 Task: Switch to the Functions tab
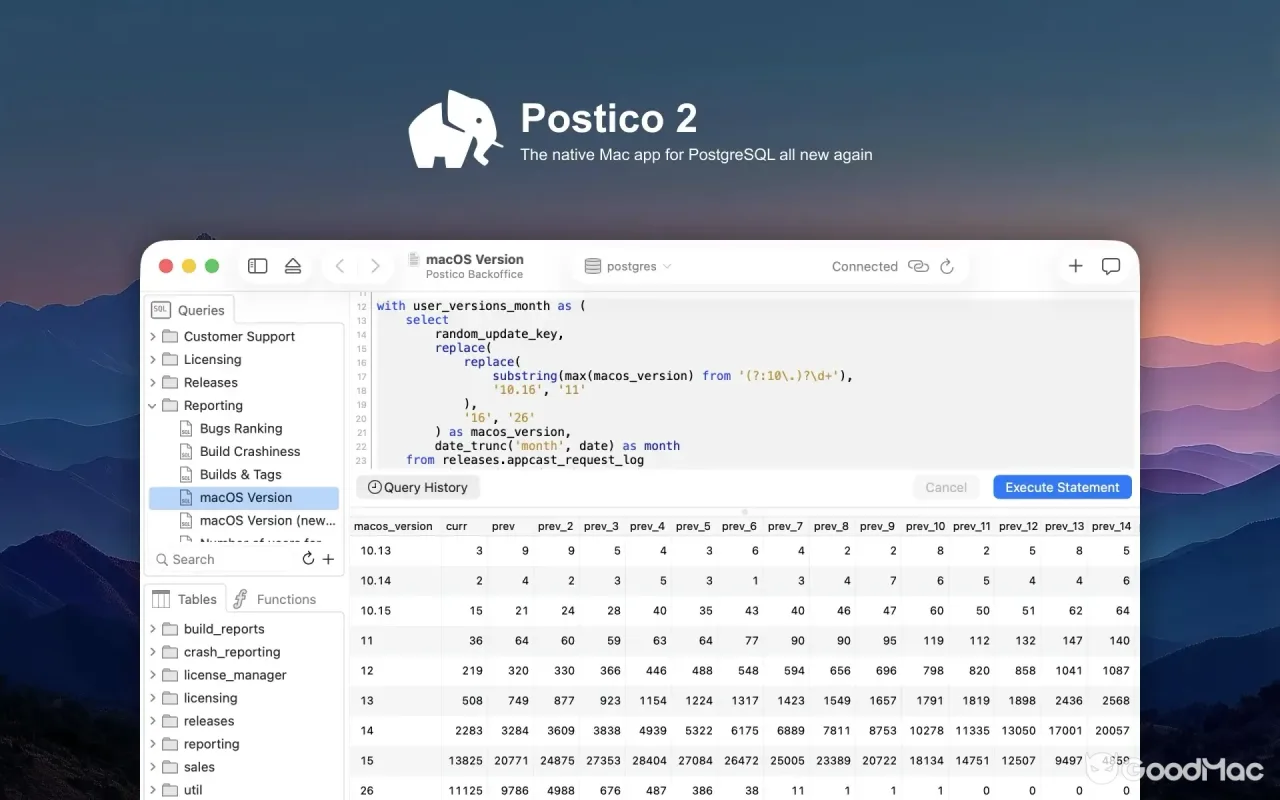click(x=274, y=599)
